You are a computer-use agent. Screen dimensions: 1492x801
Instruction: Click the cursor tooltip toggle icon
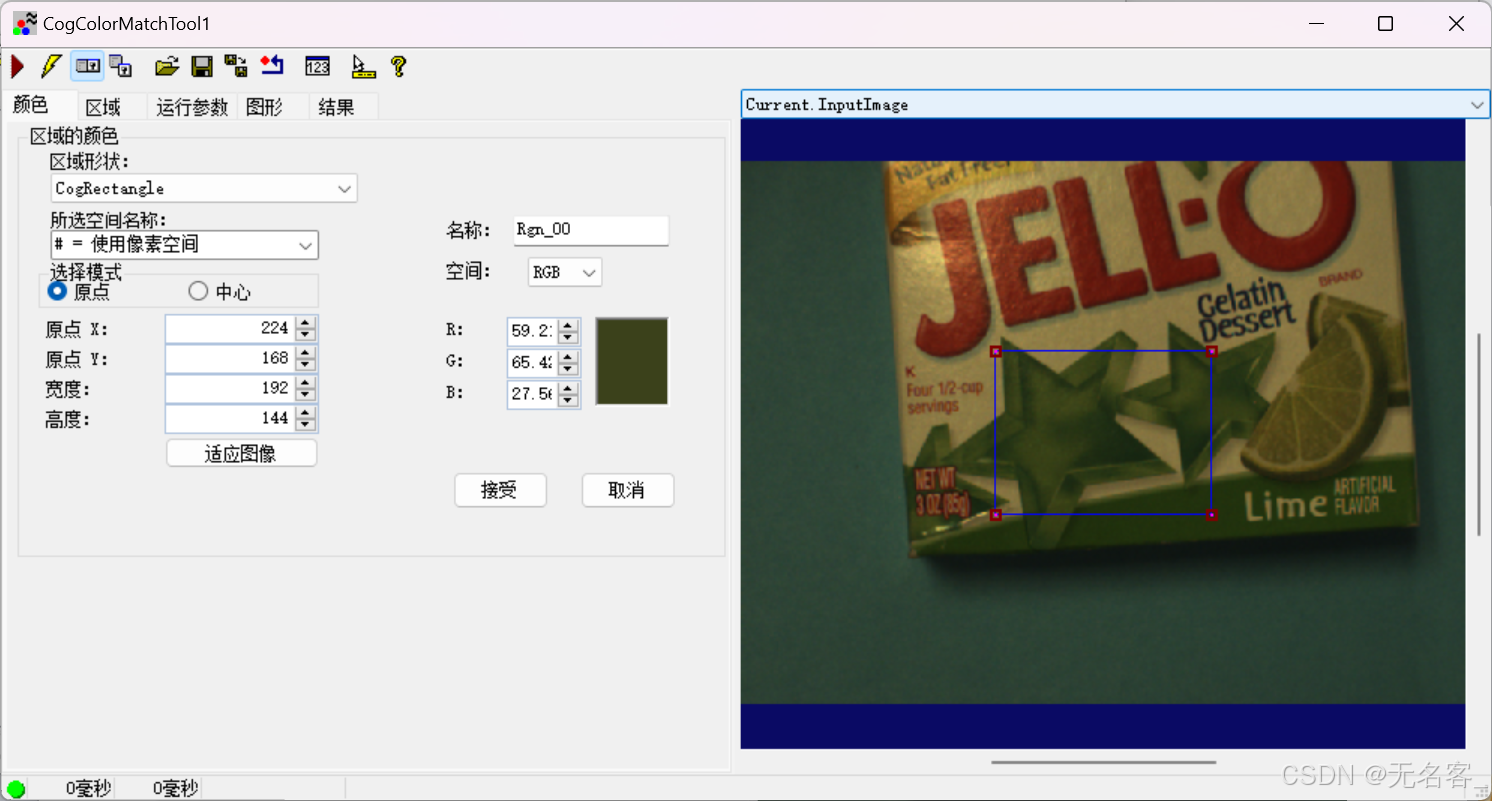click(x=363, y=67)
